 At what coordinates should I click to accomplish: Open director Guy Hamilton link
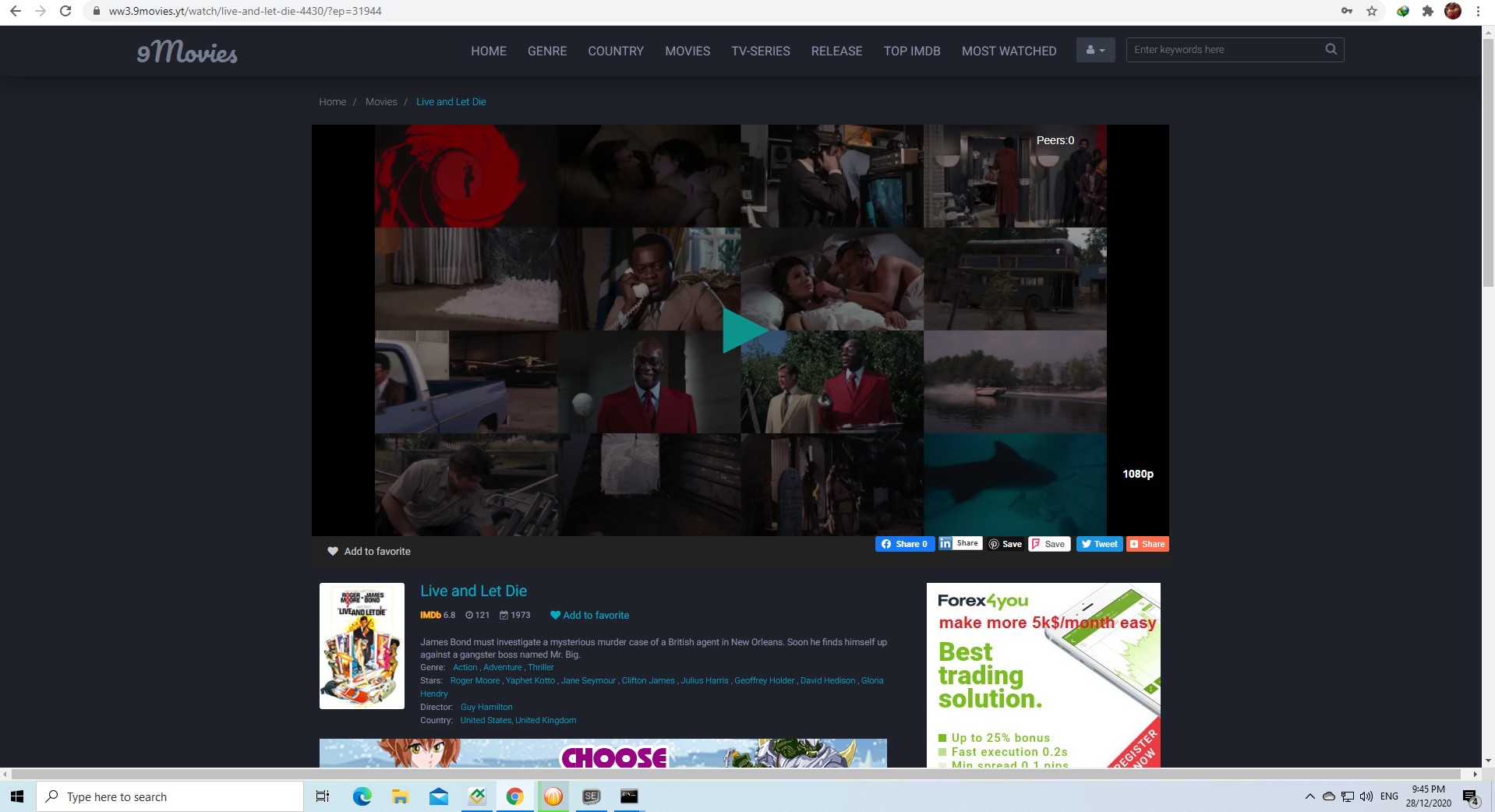click(x=486, y=707)
